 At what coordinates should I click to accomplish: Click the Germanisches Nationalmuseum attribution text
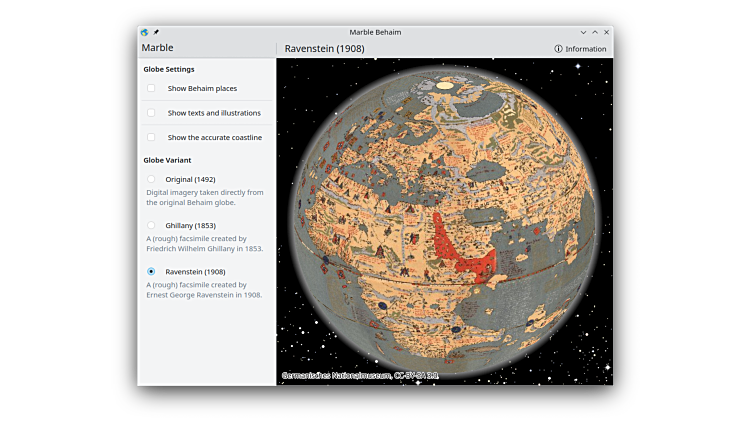(x=360, y=375)
